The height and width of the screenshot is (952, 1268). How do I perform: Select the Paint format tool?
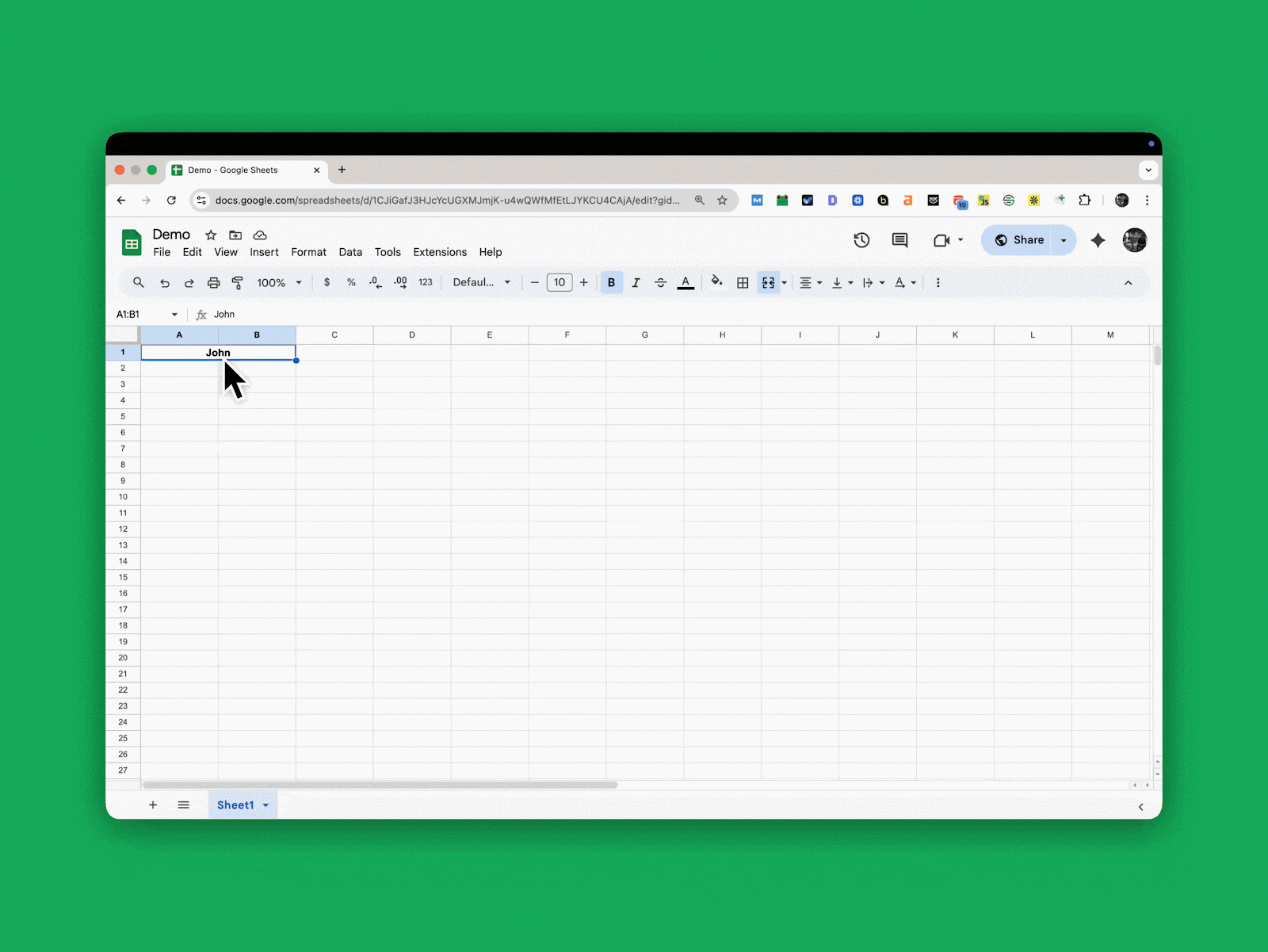pos(238,282)
